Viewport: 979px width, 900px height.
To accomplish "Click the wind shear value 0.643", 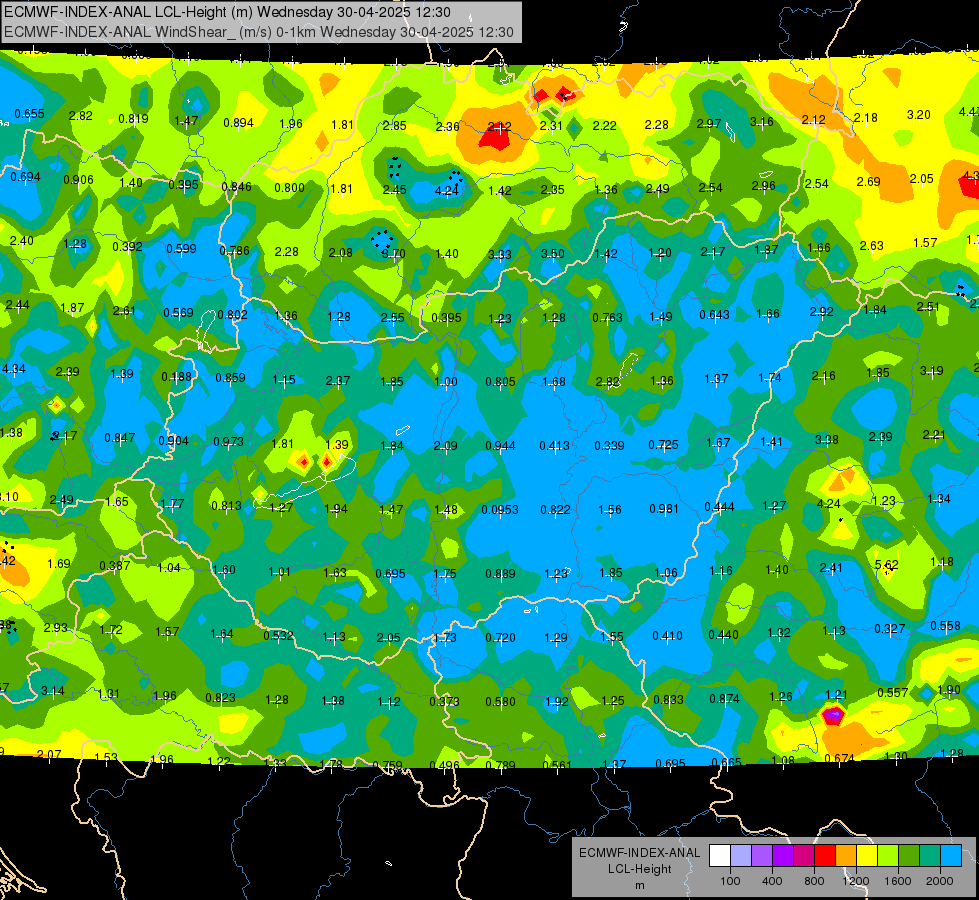I will tap(714, 314).
